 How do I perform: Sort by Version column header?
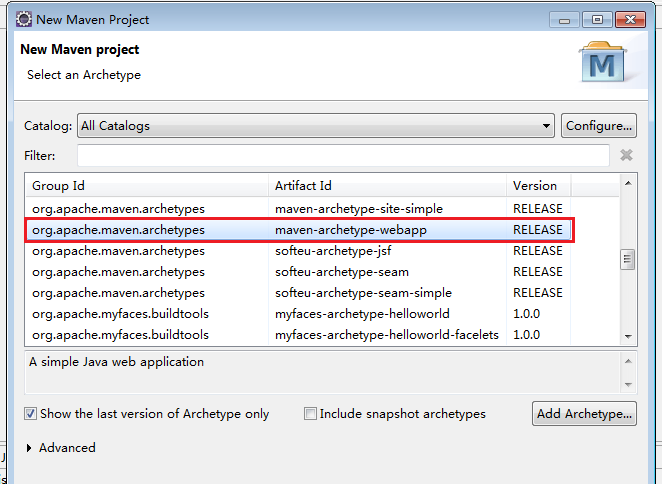535,185
